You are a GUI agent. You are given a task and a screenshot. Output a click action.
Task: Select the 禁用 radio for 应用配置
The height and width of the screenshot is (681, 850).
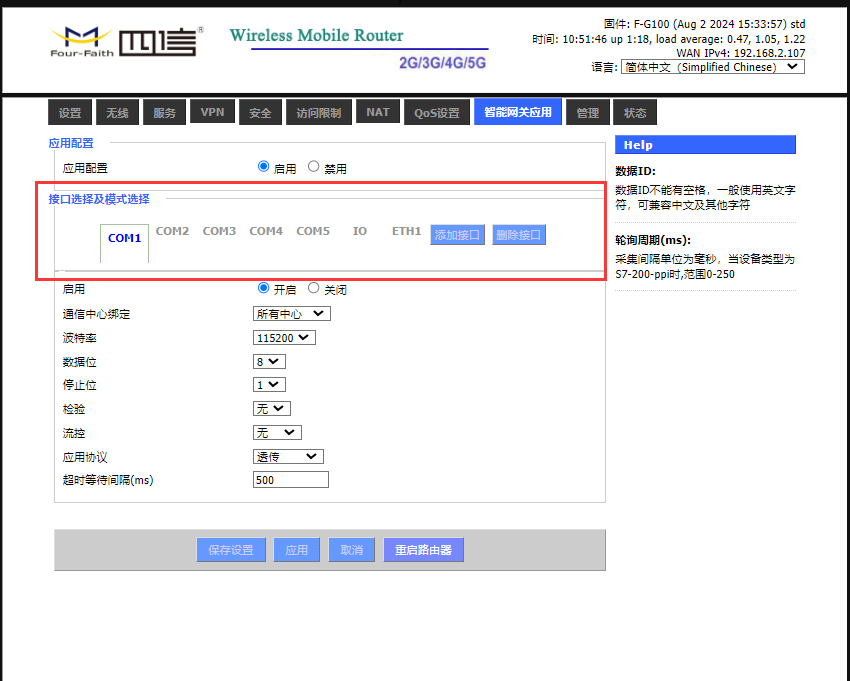coord(313,166)
